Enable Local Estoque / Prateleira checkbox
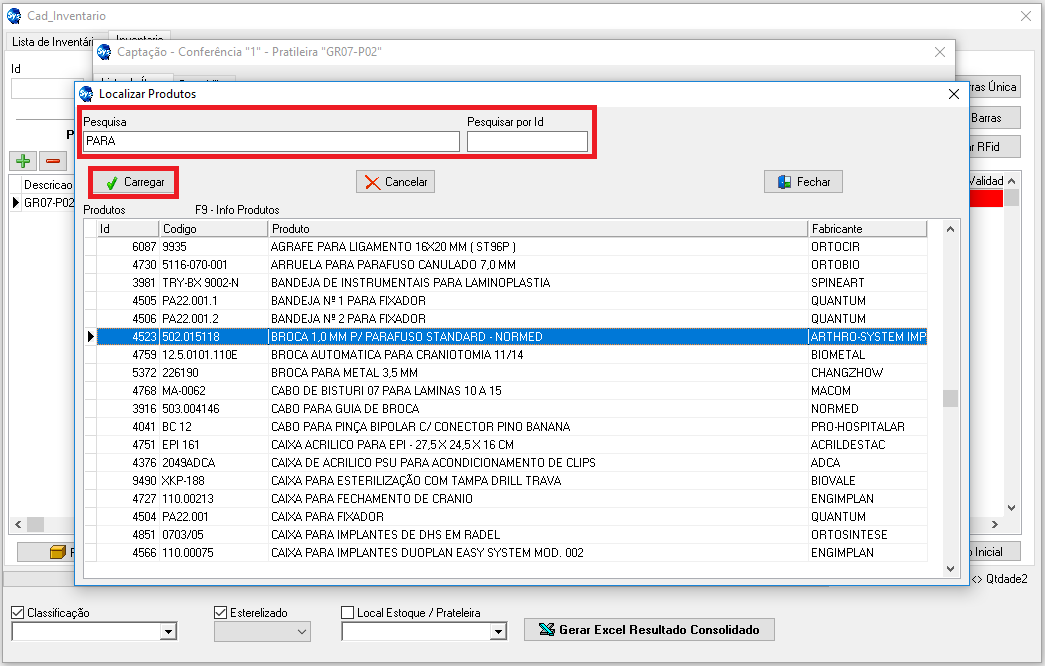 [348, 612]
